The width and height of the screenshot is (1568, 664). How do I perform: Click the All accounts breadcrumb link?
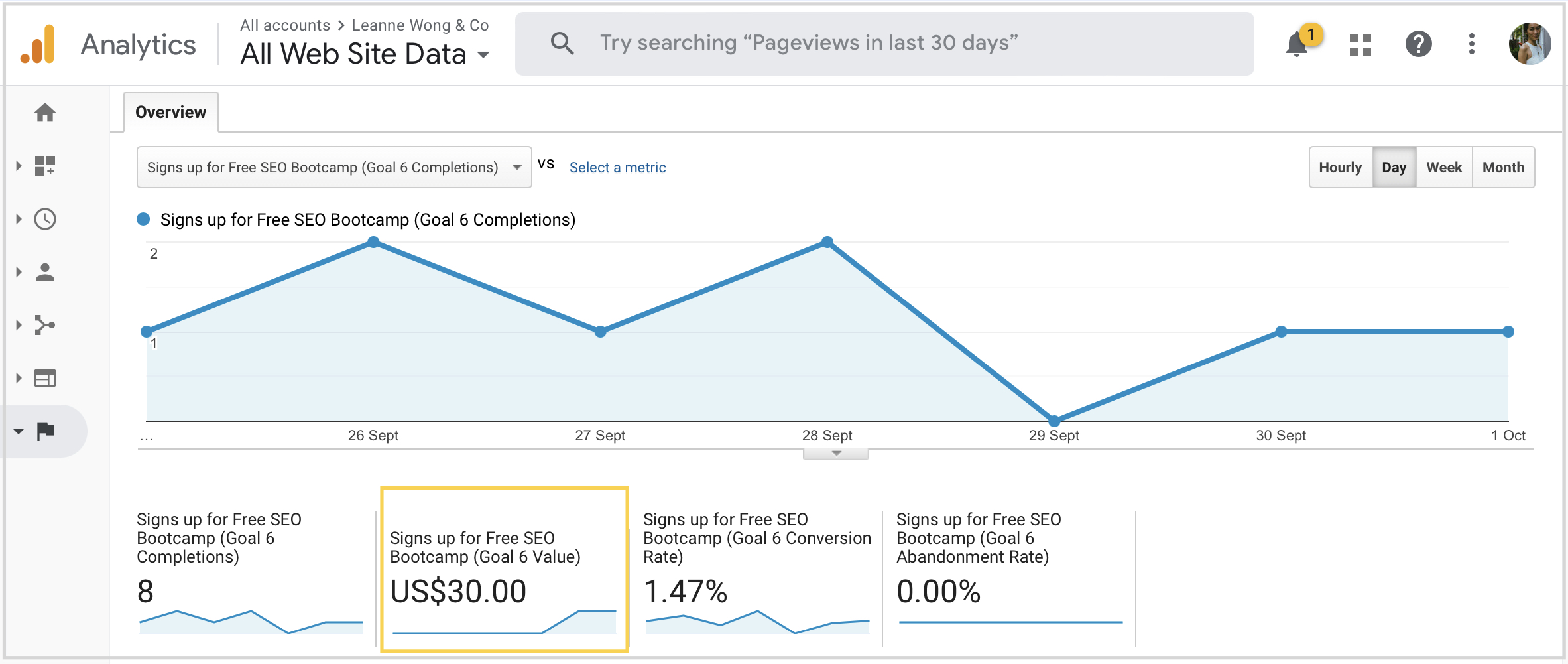[284, 25]
